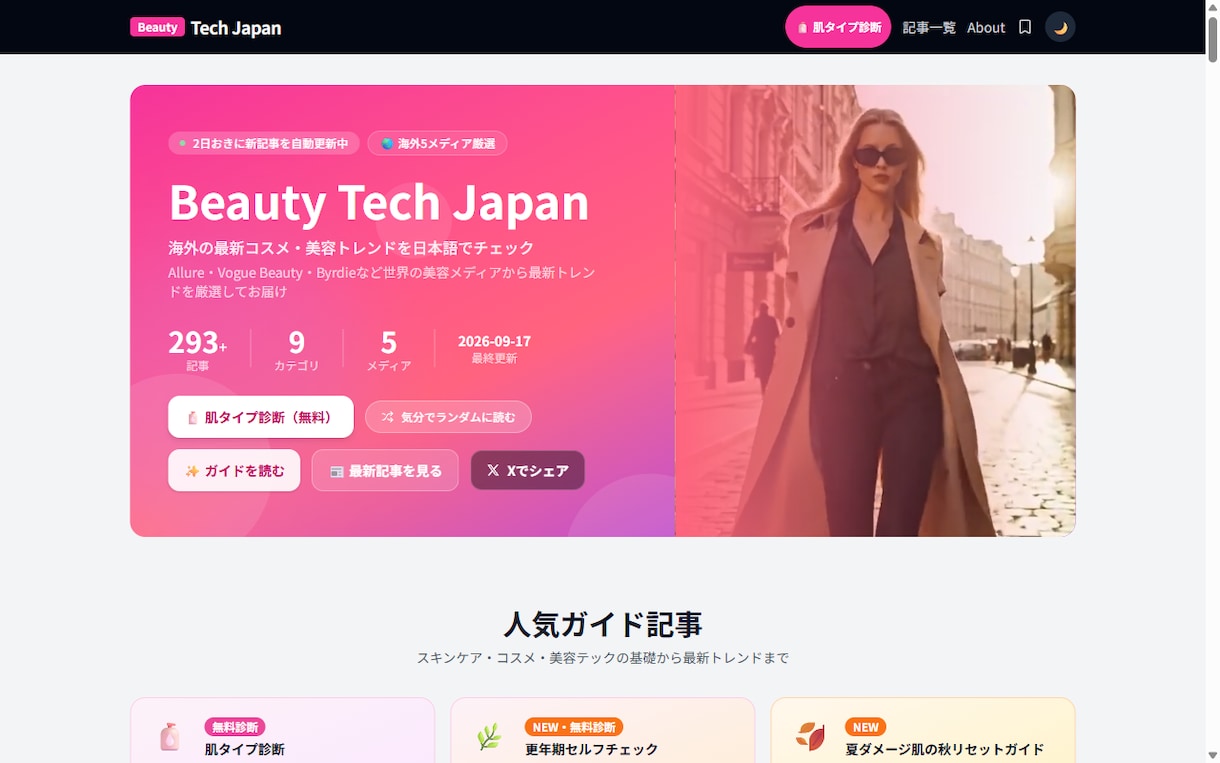Click the hero subtitle 海外の最新コスメ・美容トレンドを日本語でチェック
The width and height of the screenshot is (1220, 763).
click(x=351, y=248)
